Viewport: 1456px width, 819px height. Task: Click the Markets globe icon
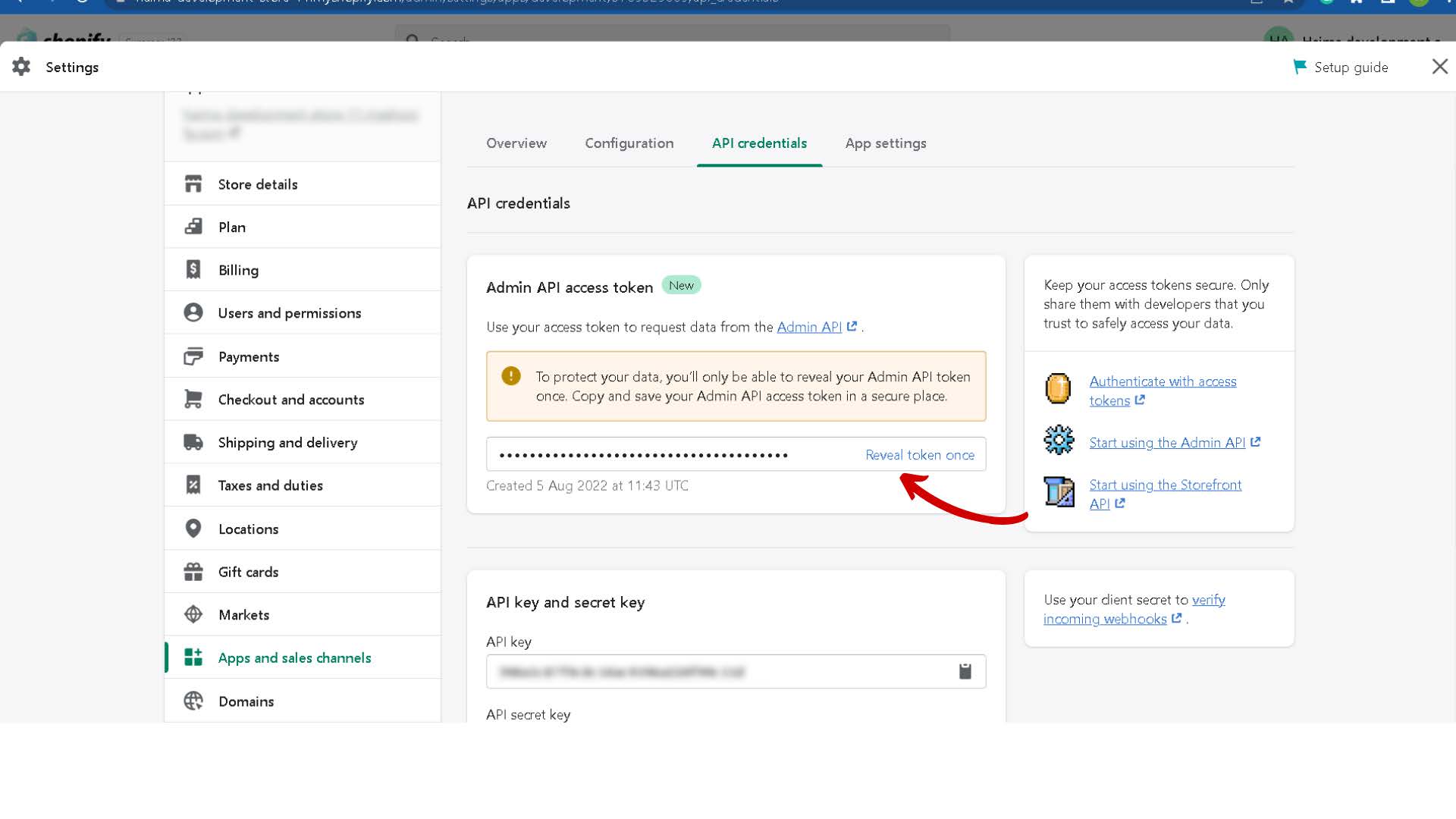193,614
